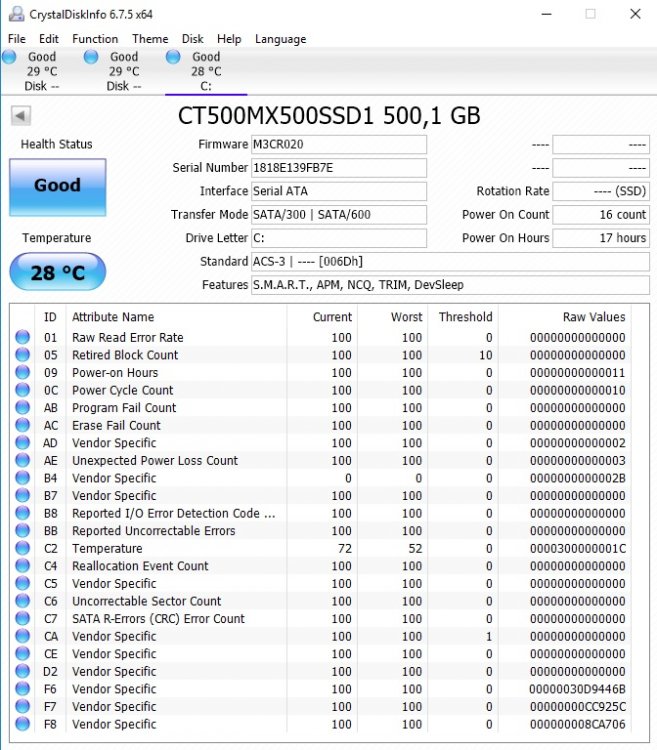Open the Language menu

pos(281,39)
